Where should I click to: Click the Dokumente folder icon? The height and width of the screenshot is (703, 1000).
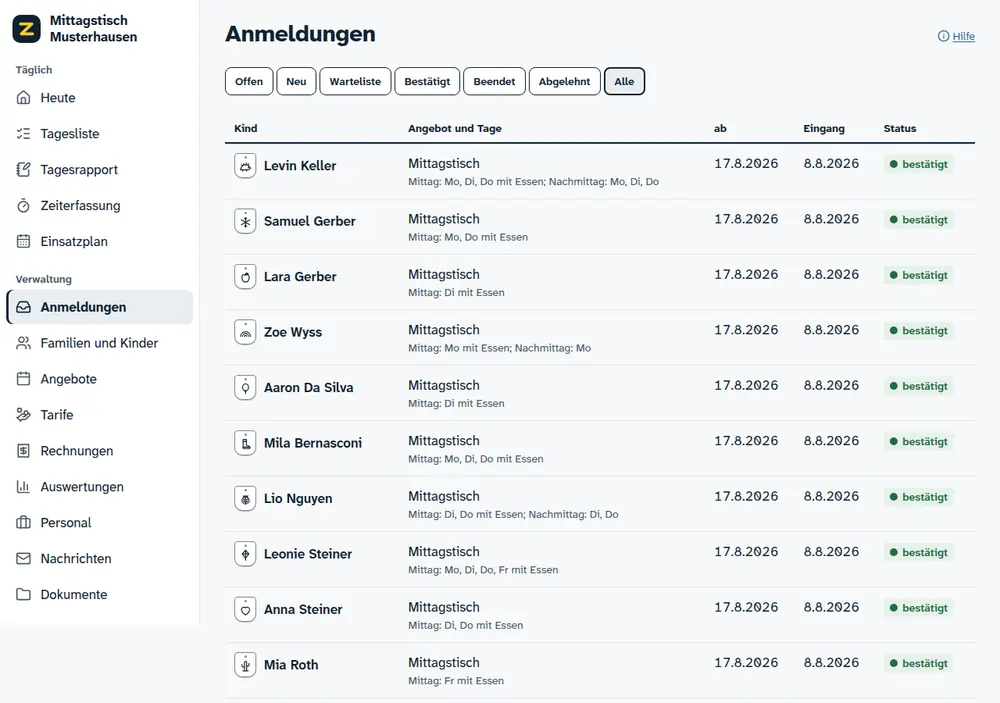click(x=24, y=595)
